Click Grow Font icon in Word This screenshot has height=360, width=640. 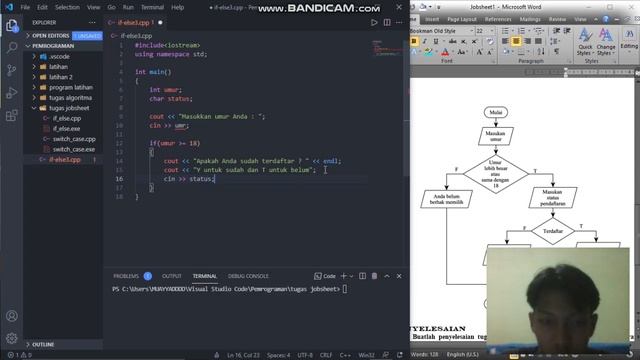(x=480, y=52)
